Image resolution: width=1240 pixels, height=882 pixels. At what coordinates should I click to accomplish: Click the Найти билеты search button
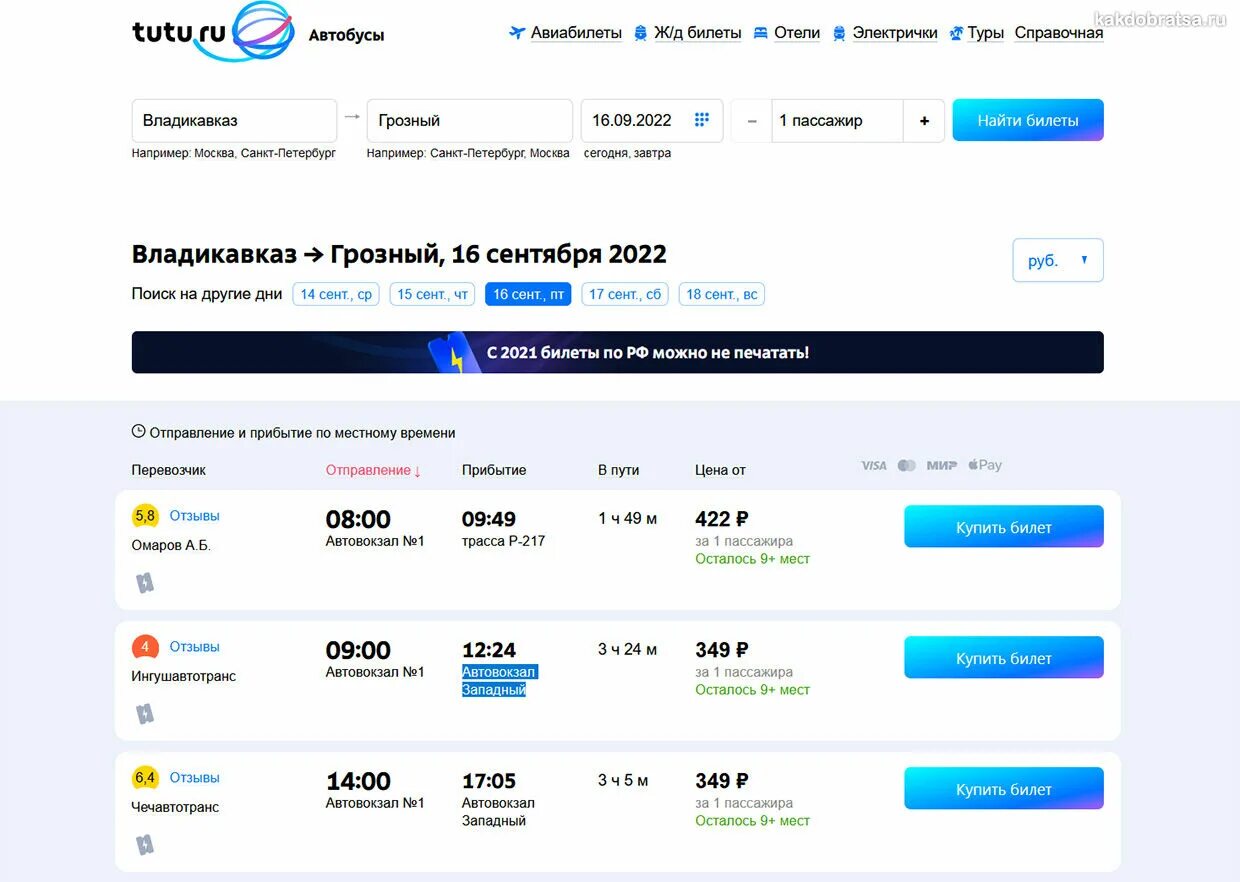point(1028,120)
